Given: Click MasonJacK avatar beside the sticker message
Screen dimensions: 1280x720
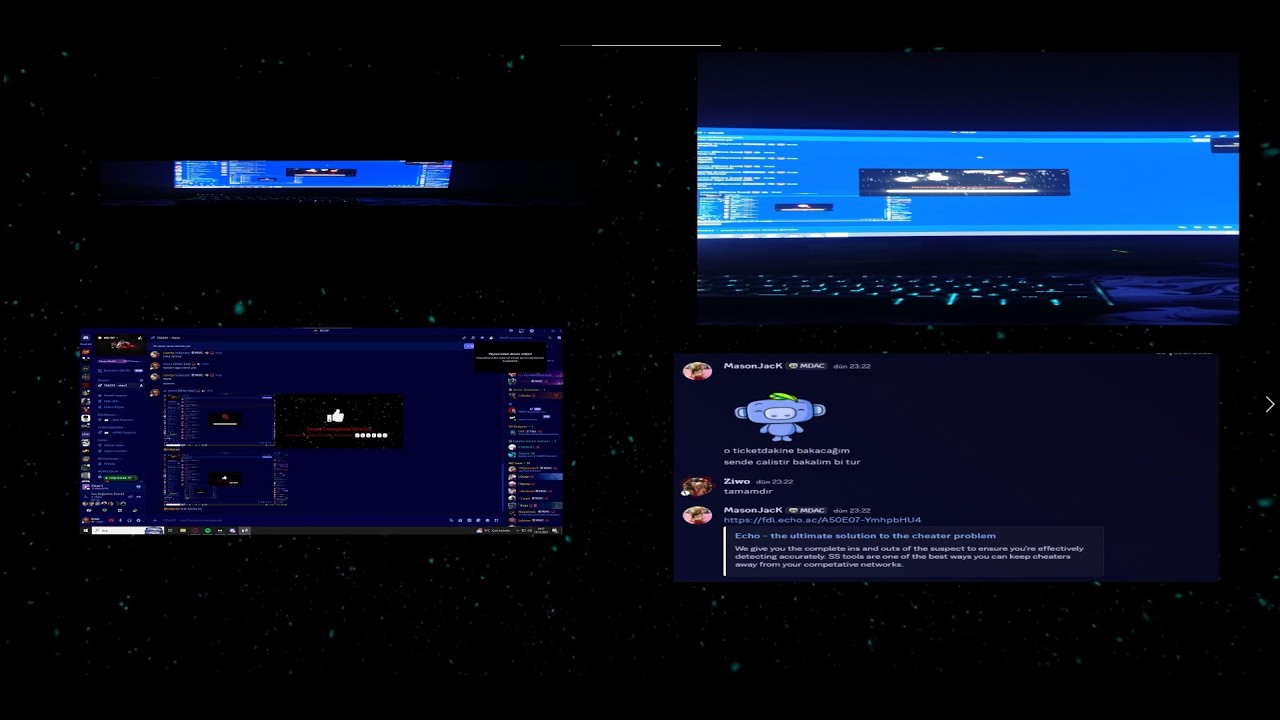Looking at the screenshot, I should pyautogui.click(x=696, y=371).
